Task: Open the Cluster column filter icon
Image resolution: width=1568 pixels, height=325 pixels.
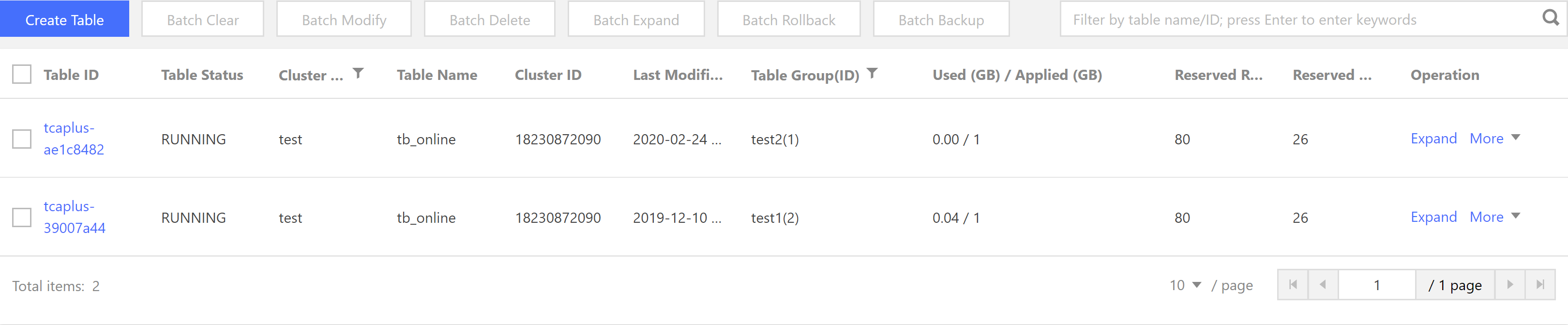Action: coord(359,73)
